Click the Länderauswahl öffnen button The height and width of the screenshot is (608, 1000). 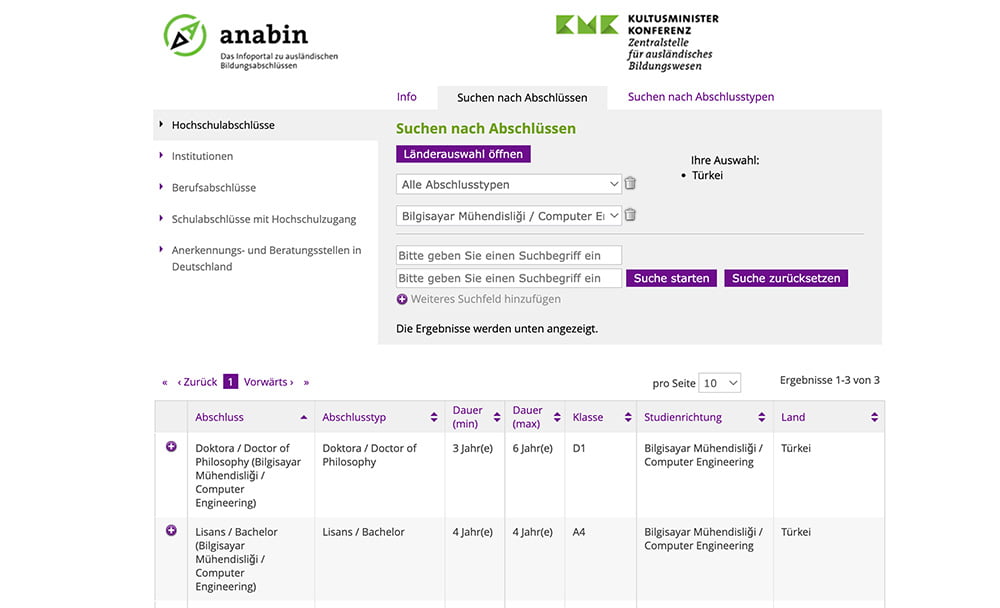(x=463, y=154)
